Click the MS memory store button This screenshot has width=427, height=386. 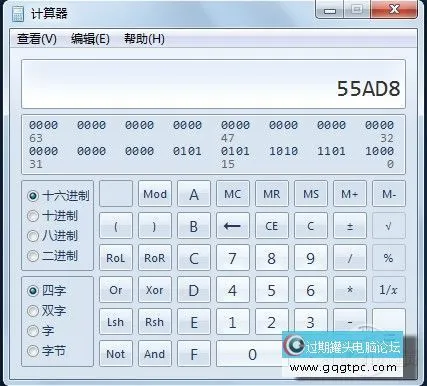click(x=311, y=194)
